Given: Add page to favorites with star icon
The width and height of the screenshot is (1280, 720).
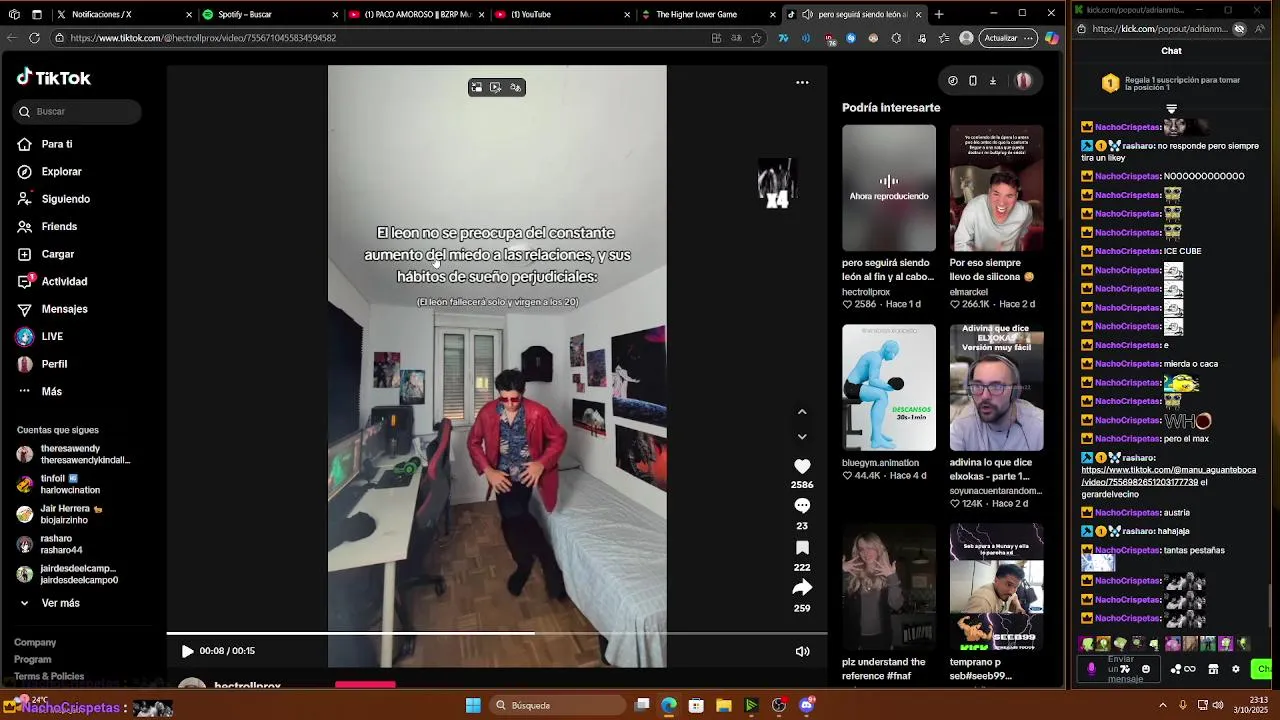Looking at the screenshot, I should click(757, 38).
